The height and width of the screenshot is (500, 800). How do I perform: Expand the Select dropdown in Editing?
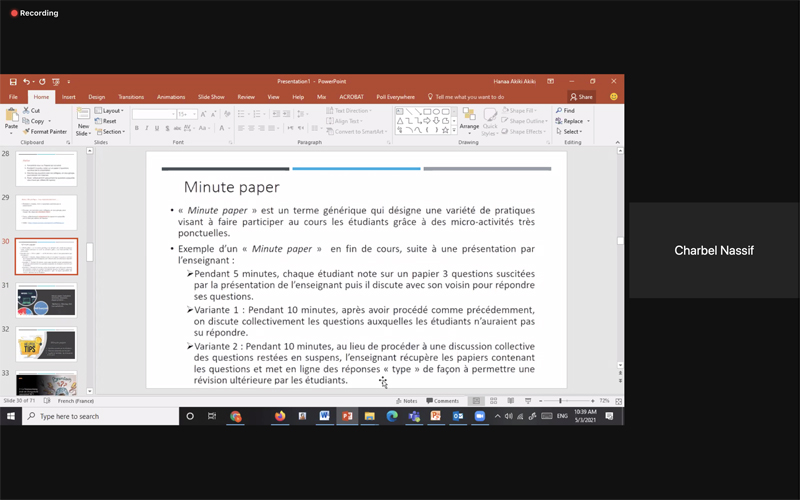point(570,131)
